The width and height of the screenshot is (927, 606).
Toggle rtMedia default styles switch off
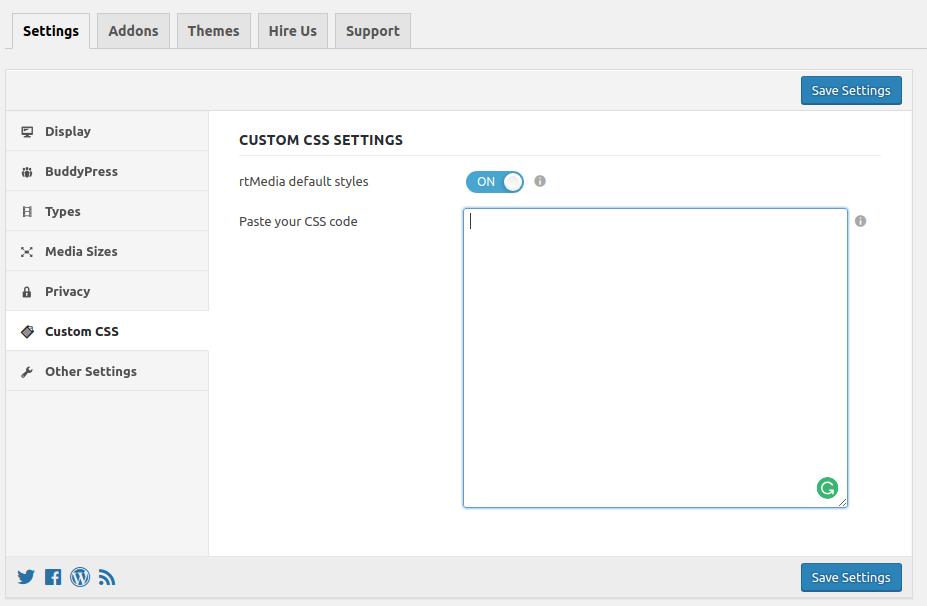494,182
